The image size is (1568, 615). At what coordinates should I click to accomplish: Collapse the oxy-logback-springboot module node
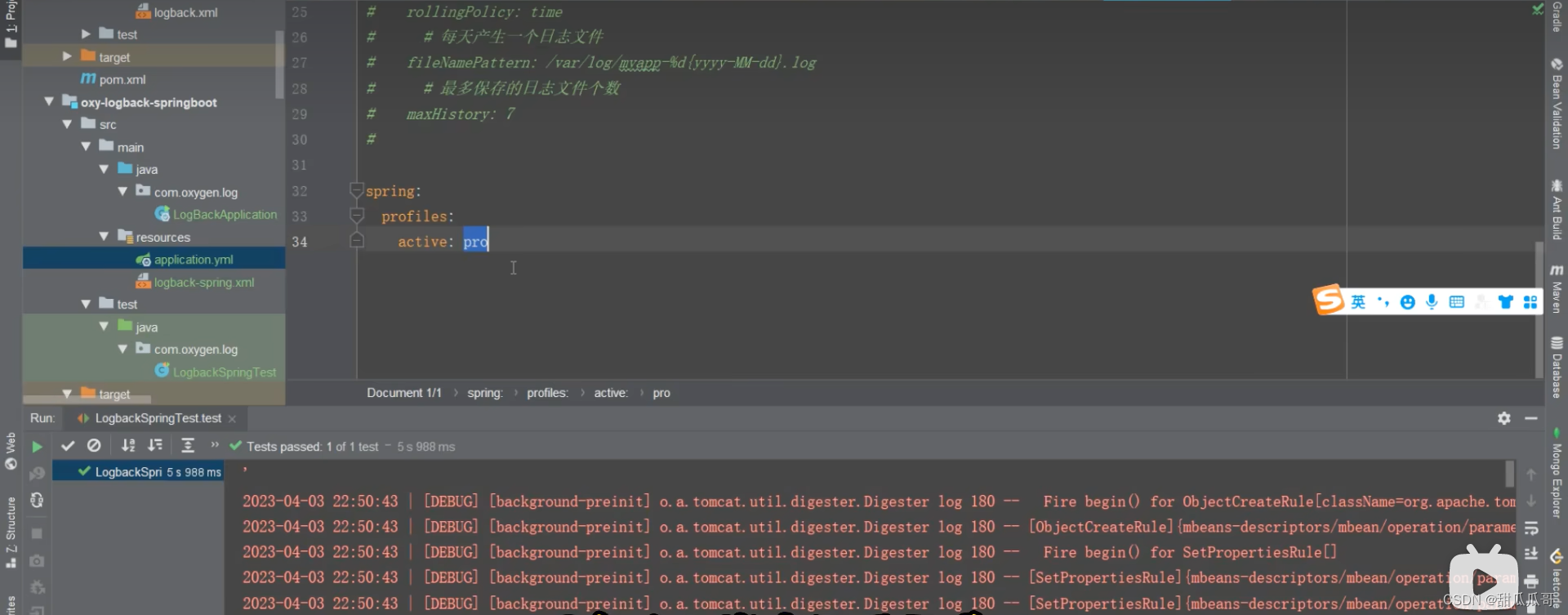point(49,101)
